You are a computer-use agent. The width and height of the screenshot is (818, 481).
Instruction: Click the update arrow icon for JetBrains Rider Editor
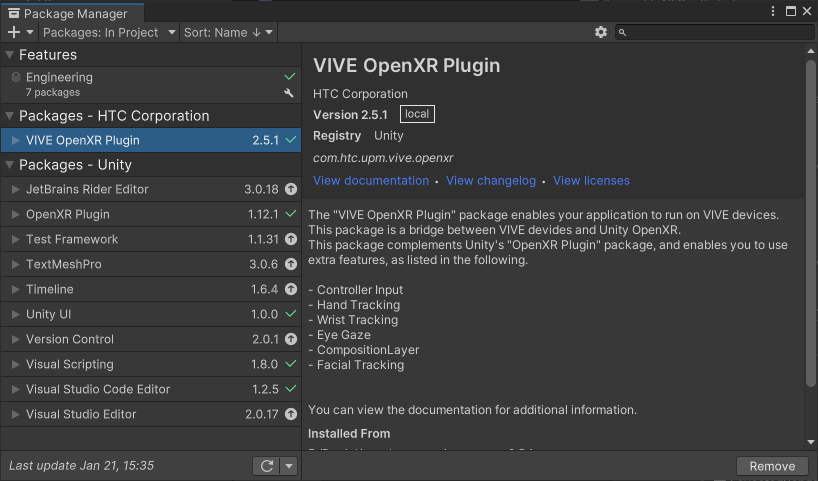(x=291, y=189)
